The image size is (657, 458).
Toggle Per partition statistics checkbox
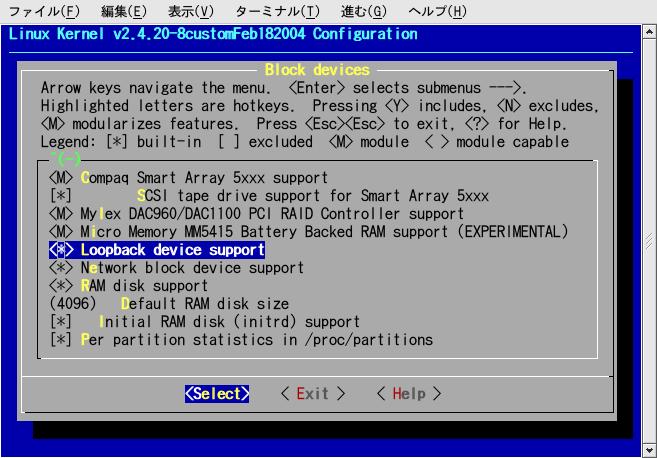[61, 340]
